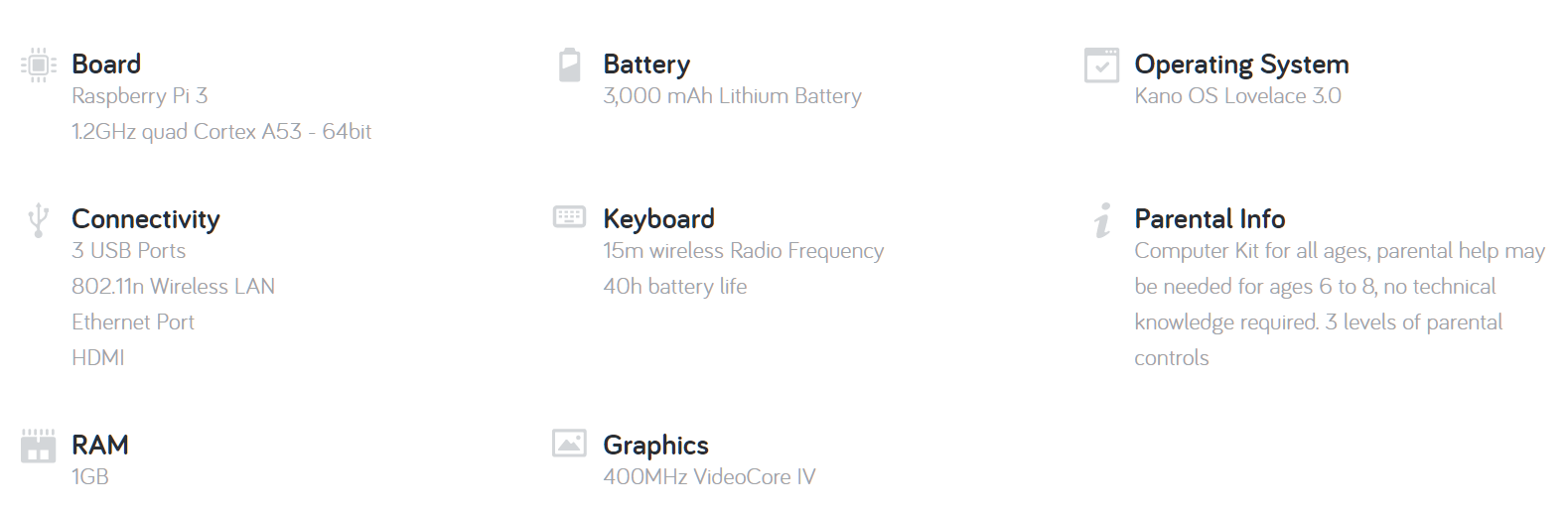1568x514 pixels.
Task: Click the Keyboard heading
Action: pyautogui.click(x=658, y=219)
